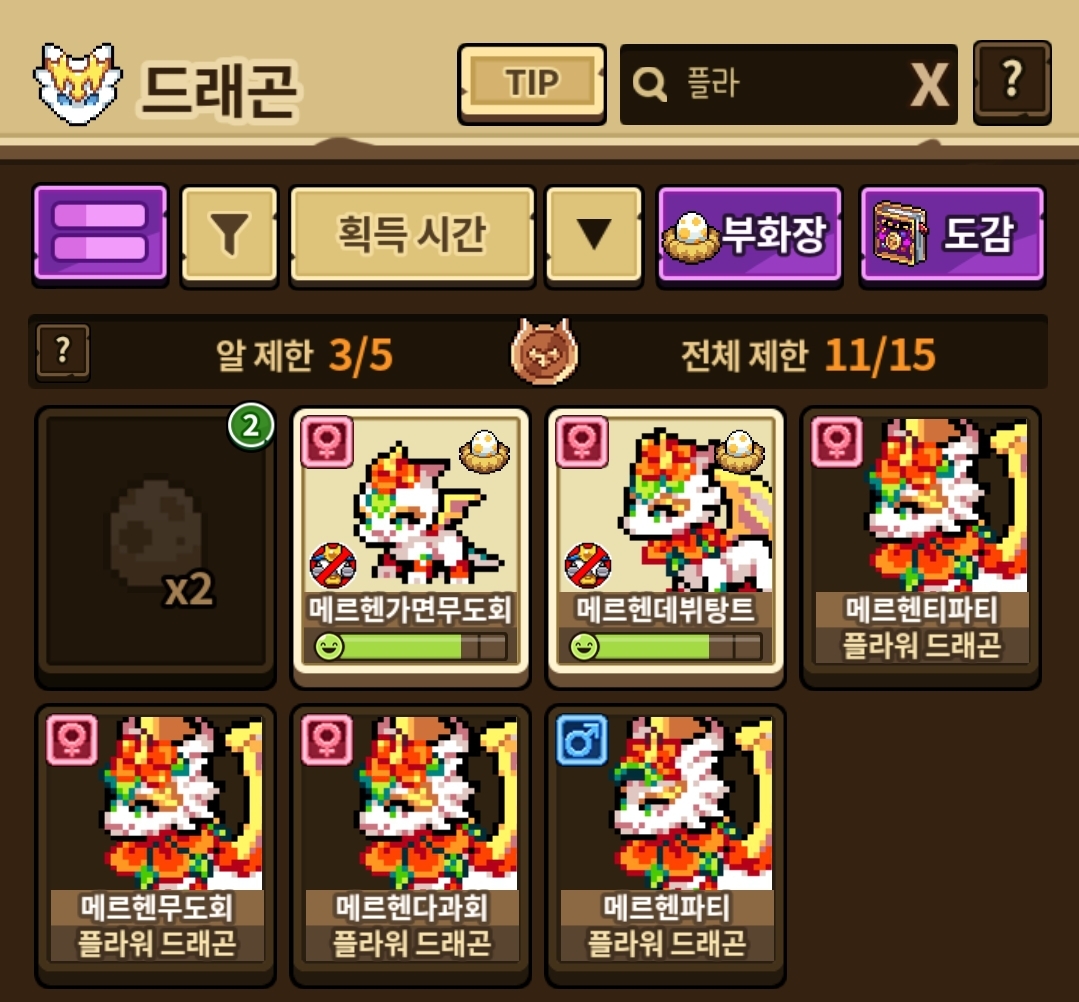Viewport: 1079px width, 1002px height.
Task: Expand the 획득 시간 sort dropdown
Action: [x=412, y=235]
